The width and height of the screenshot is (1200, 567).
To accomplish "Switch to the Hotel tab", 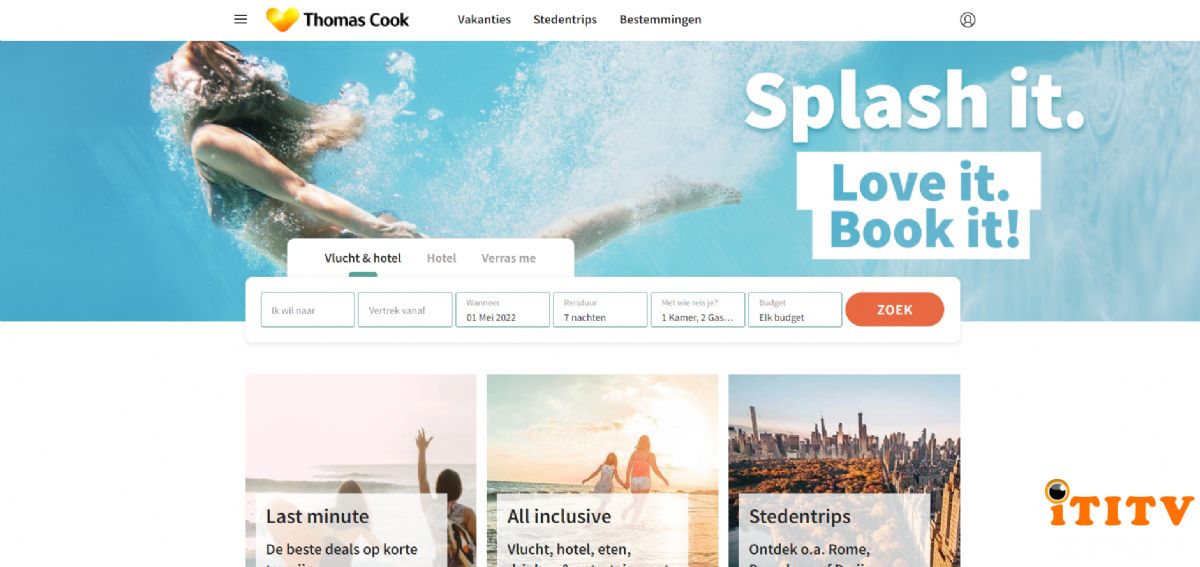I will tap(441, 258).
